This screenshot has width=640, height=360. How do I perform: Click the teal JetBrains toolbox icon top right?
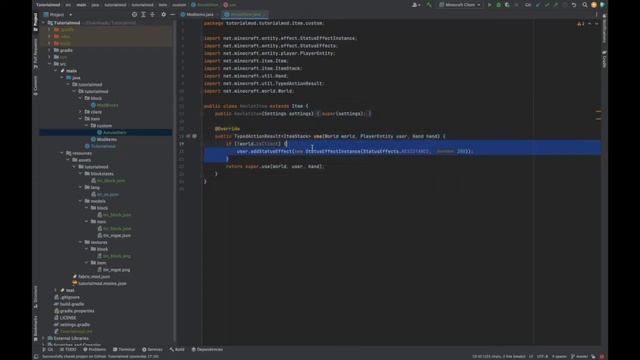coord(602,5)
